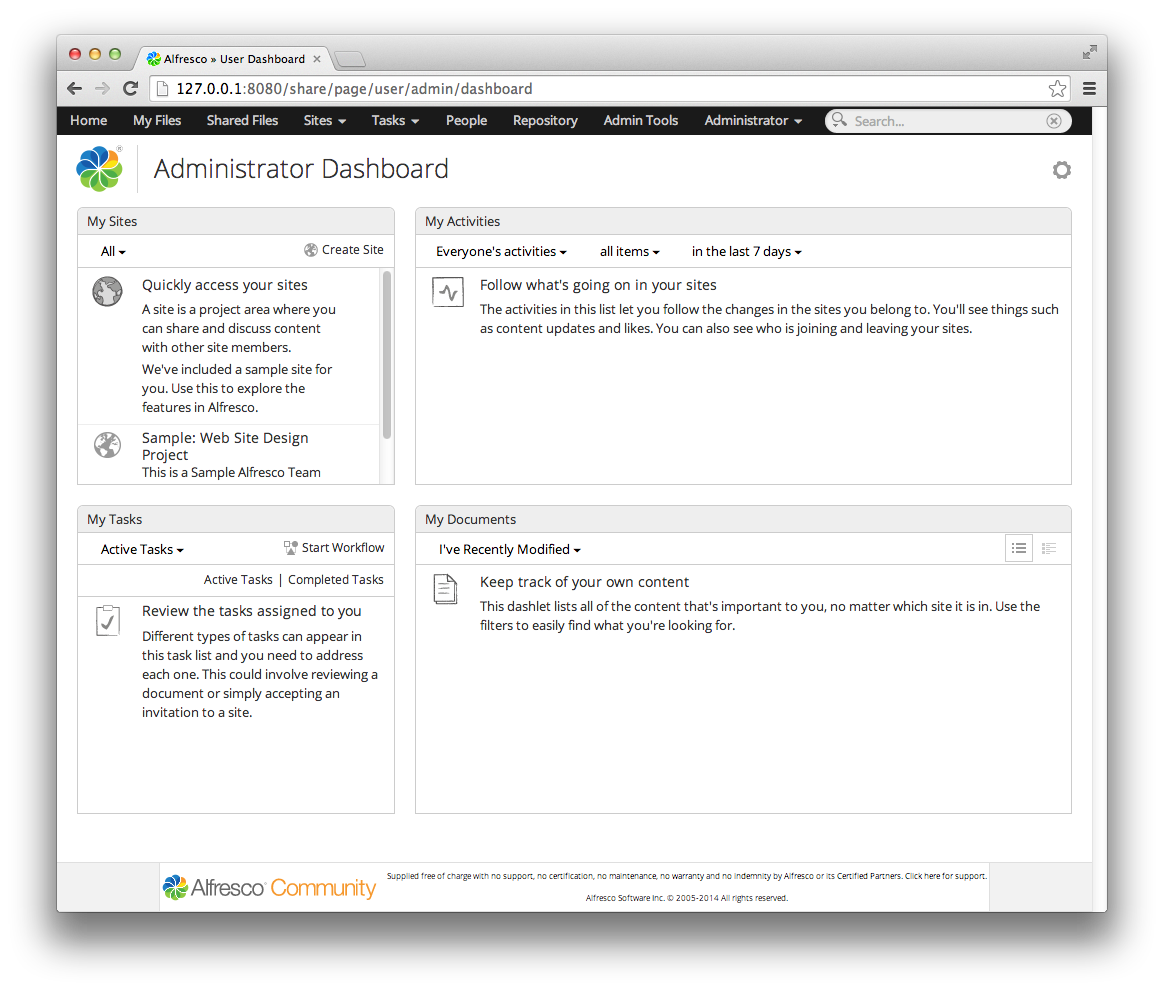Screen dimensions: 1164x991
Task: Click the Alfresco Community footer logo
Action: [x=269, y=887]
